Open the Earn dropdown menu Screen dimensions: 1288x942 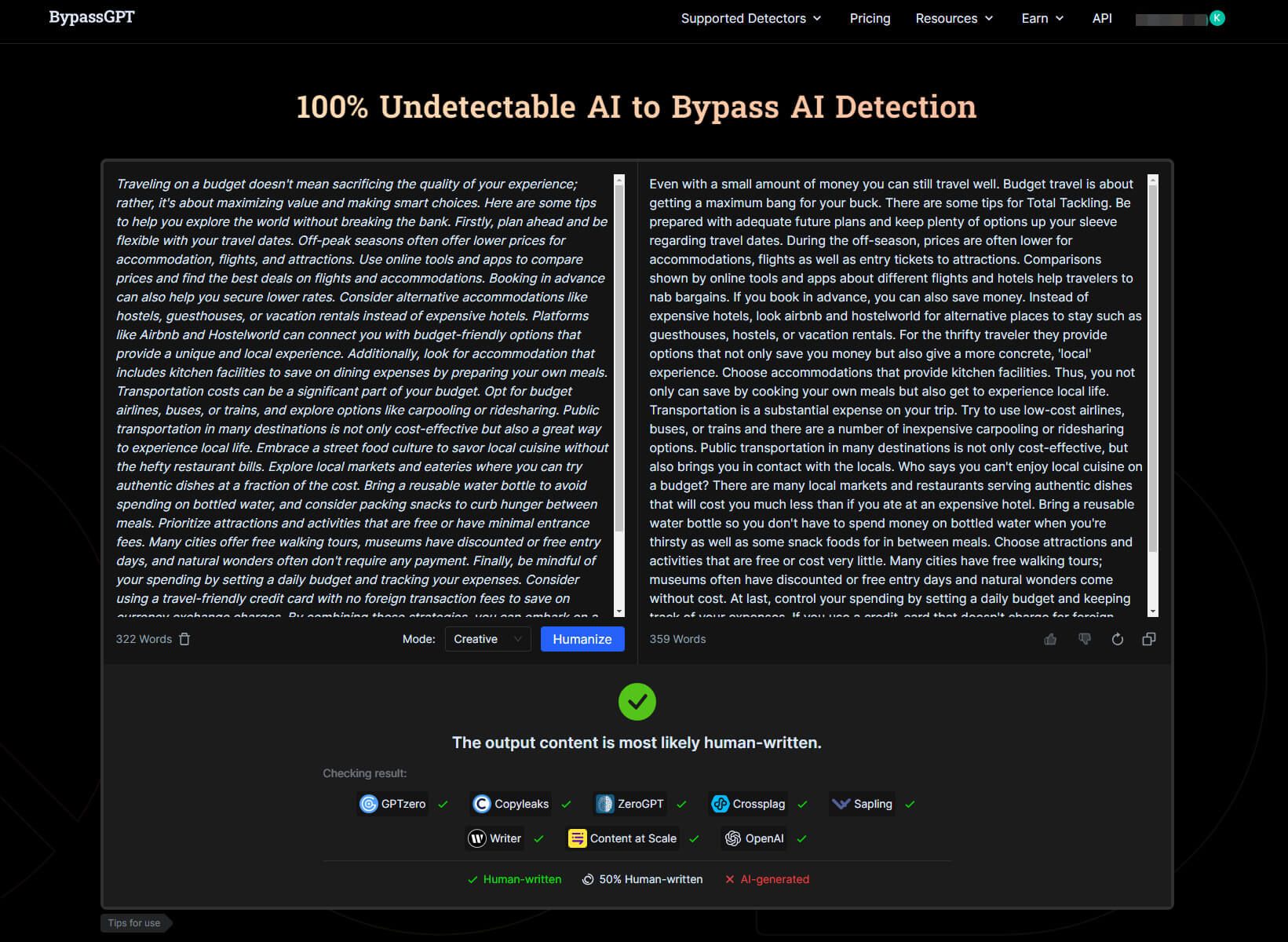tap(1042, 18)
